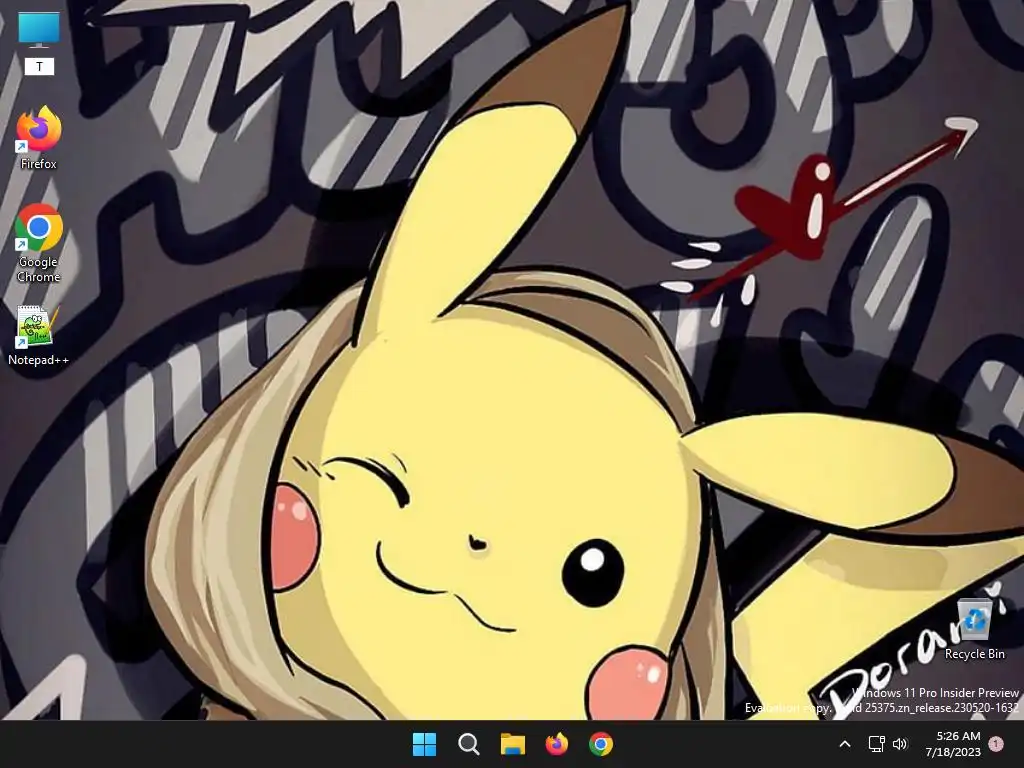Launch Firefox from the taskbar
The width and height of the screenshot is (1024, 768).
coord(556,744)
